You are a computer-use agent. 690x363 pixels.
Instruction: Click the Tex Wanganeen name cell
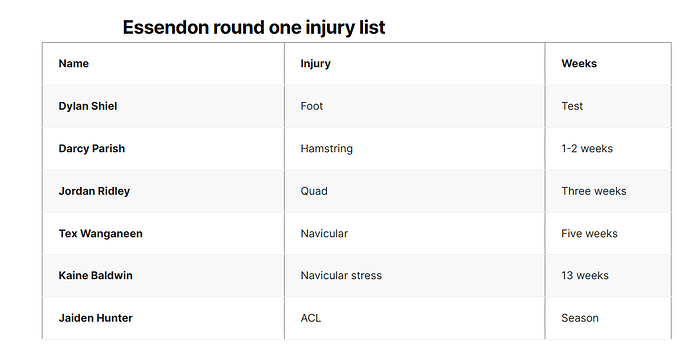(x=163, y=233)
